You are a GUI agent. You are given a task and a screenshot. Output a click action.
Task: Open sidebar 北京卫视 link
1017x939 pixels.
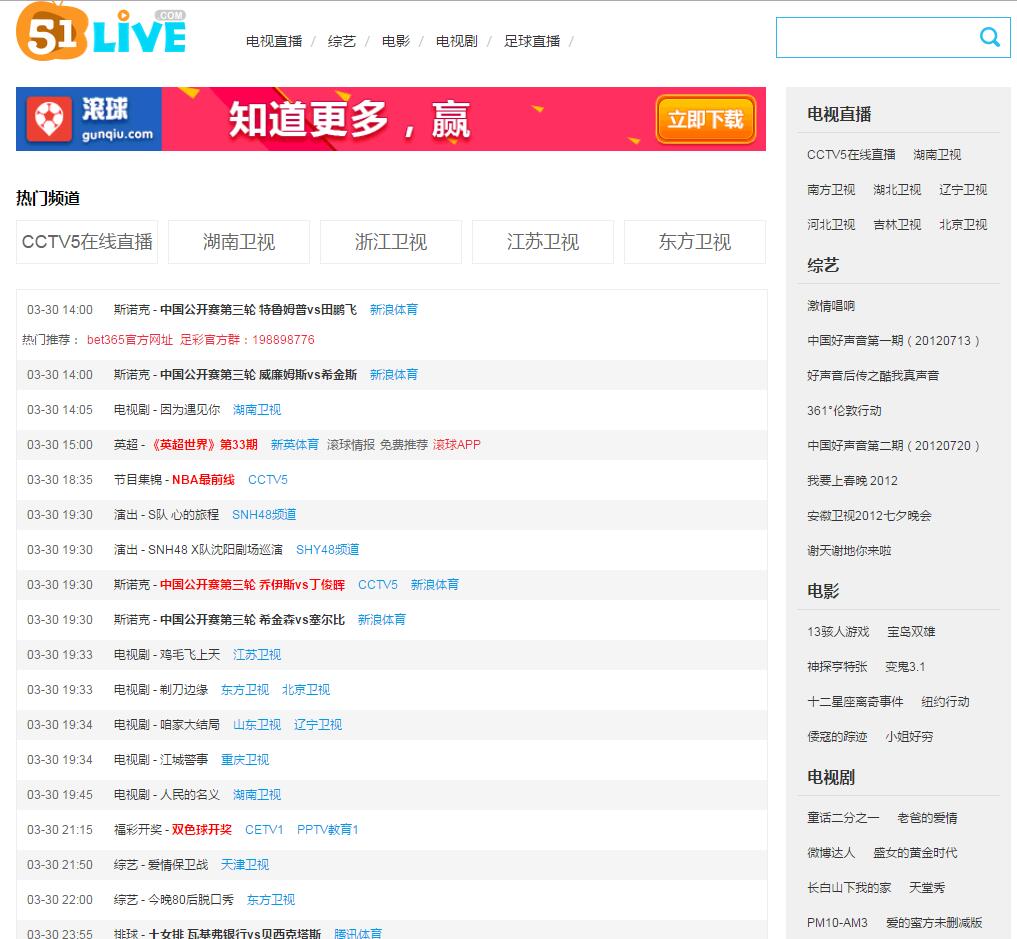tap(963, 225)
